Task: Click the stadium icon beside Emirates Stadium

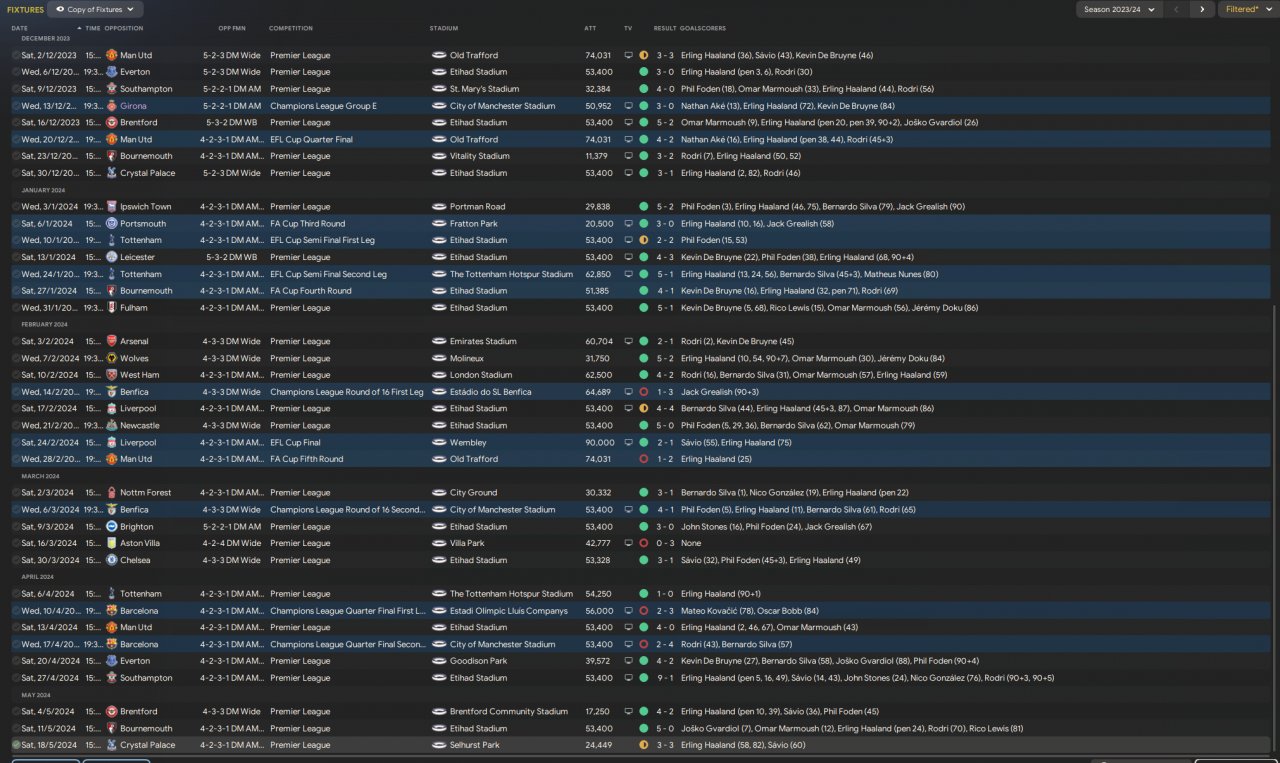Action: [x=439, y=341]
